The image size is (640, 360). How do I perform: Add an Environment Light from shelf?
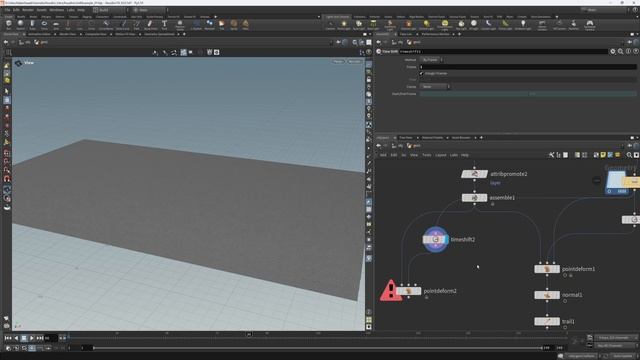445,25
